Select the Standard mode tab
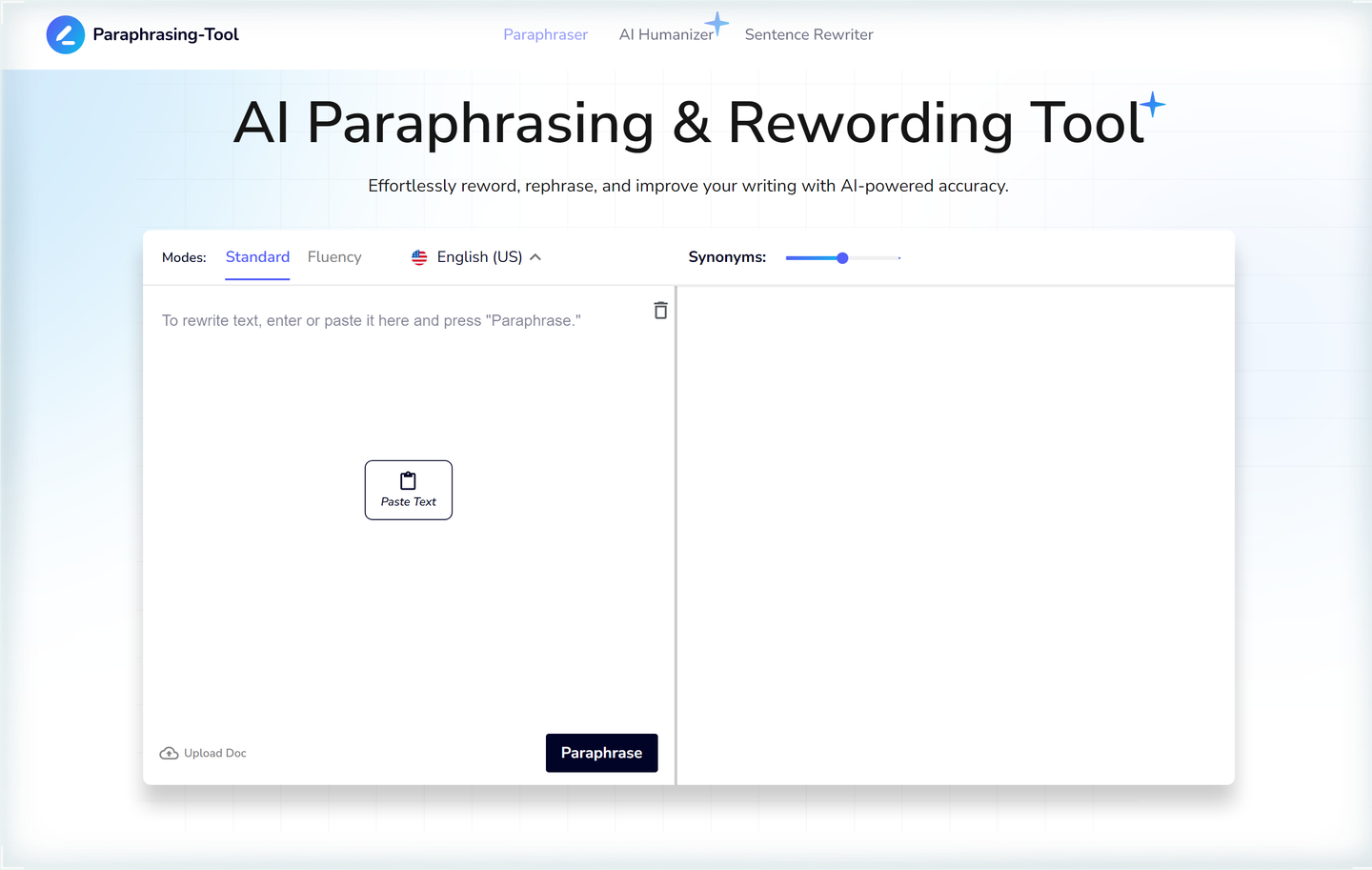 (x=257, y=257)
